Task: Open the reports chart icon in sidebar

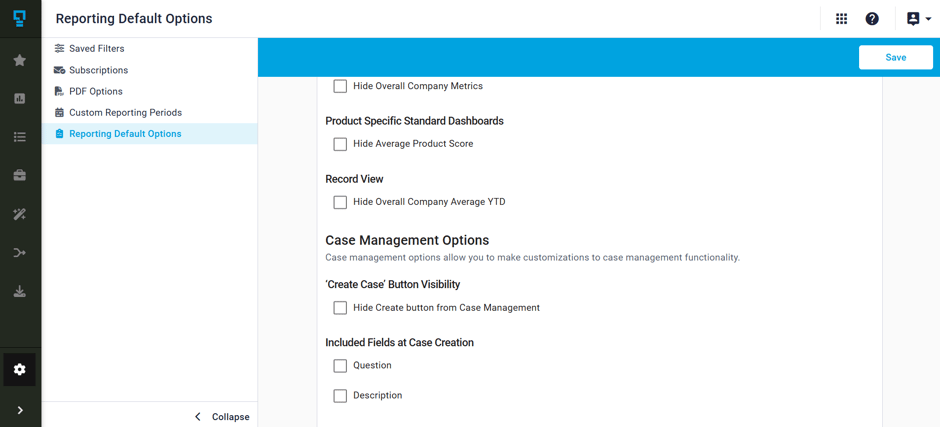Action: coord(20,98)
